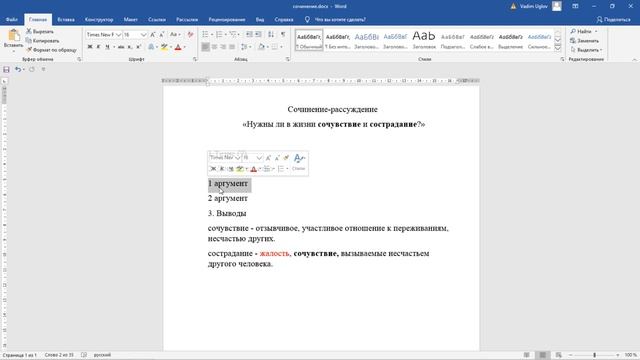Choose the red font color button in the ribbon
Screen dimensions: 640x360
tap(178, 47)
